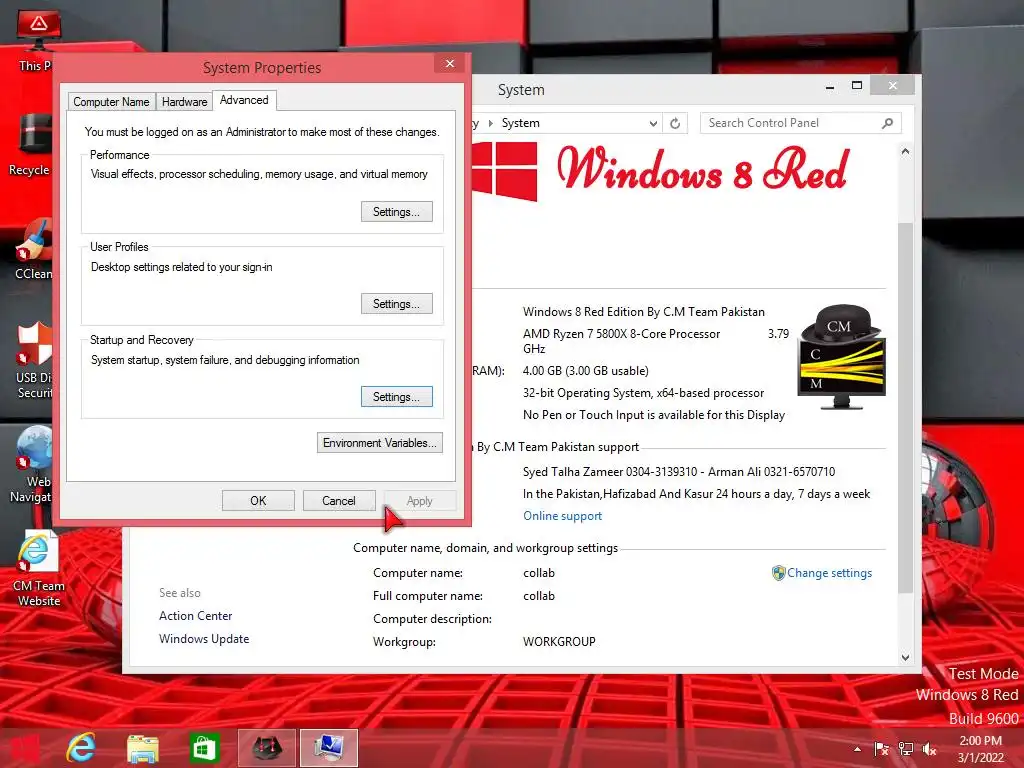Open File Explorer from taskbar
Viewport: 1024px width, 768px height.
tap(142, 748)
